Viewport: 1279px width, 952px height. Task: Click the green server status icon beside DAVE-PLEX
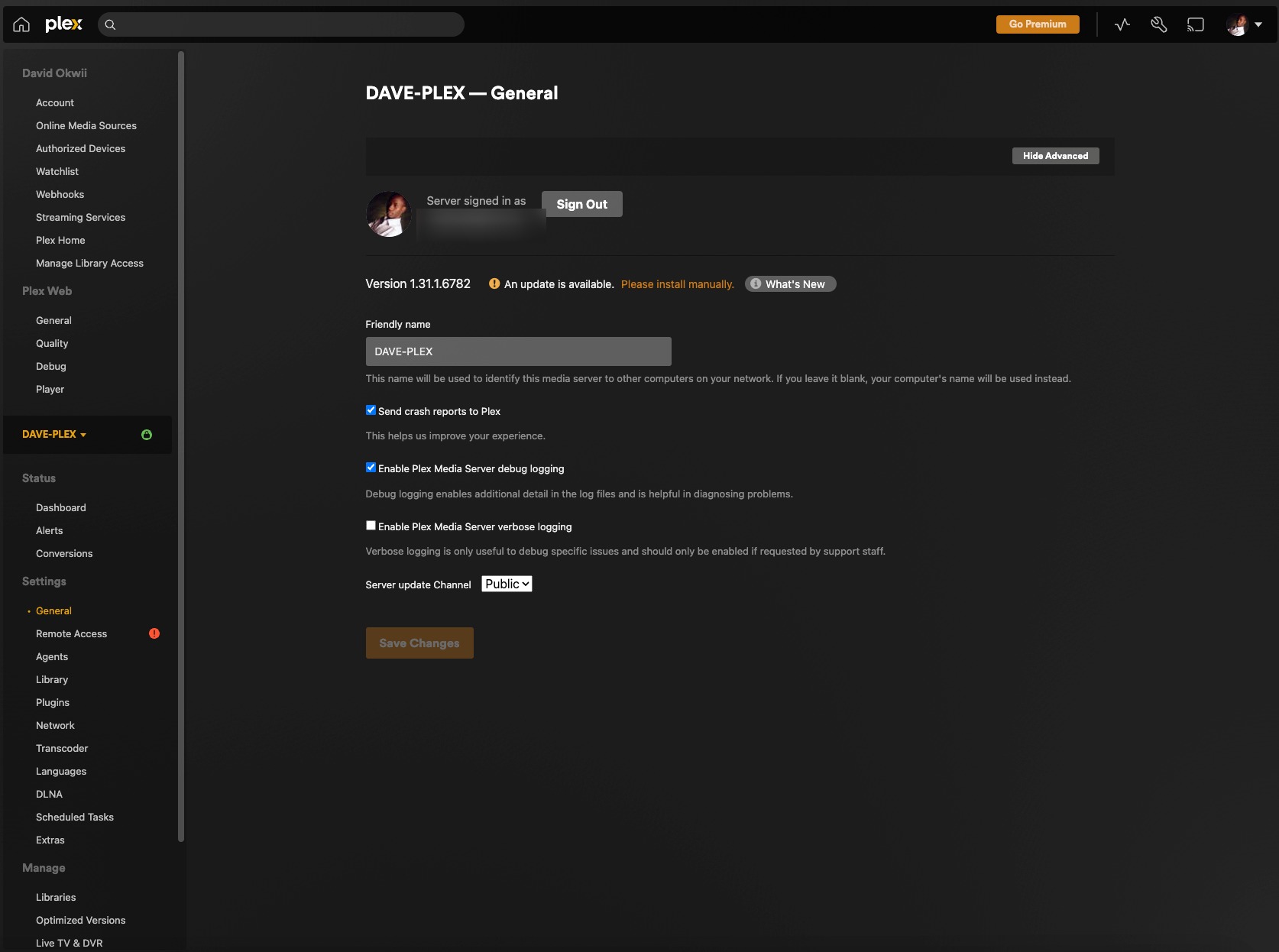(x=146, y=434)
